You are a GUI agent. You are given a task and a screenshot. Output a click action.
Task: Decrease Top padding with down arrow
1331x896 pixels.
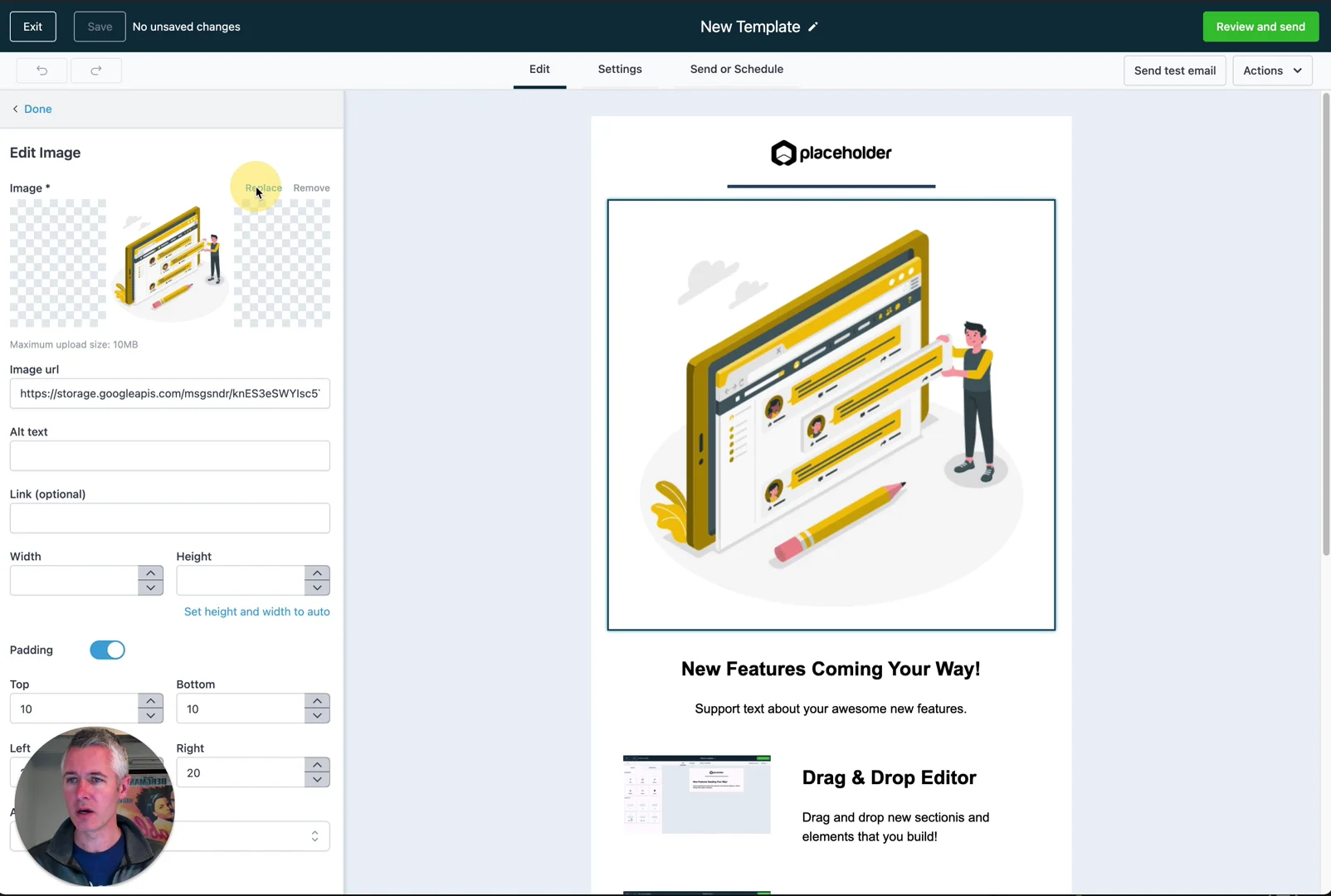(150, 716)
